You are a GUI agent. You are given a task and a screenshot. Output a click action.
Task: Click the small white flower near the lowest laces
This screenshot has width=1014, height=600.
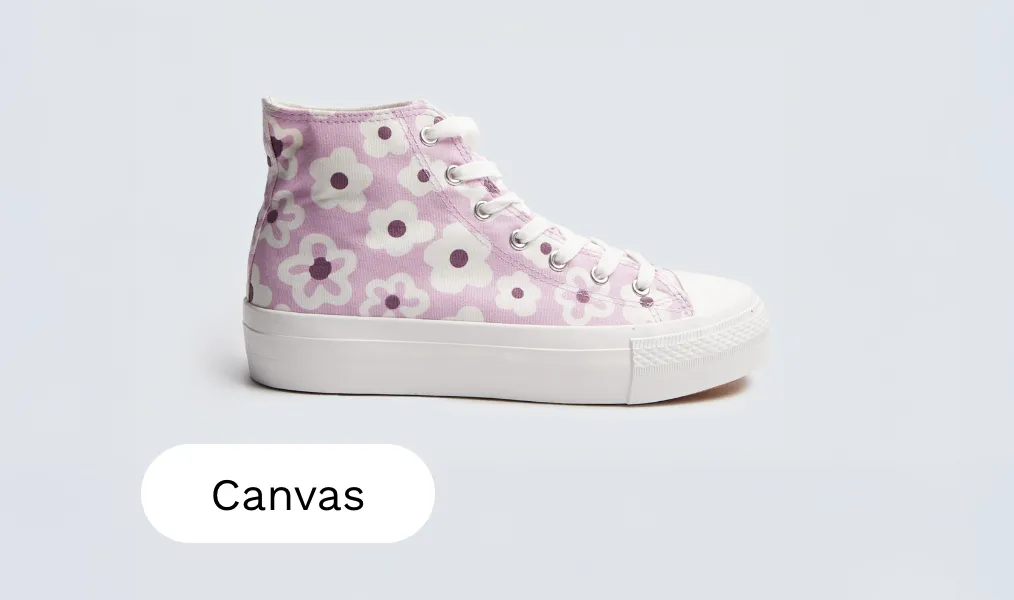[x=518, y=293]
